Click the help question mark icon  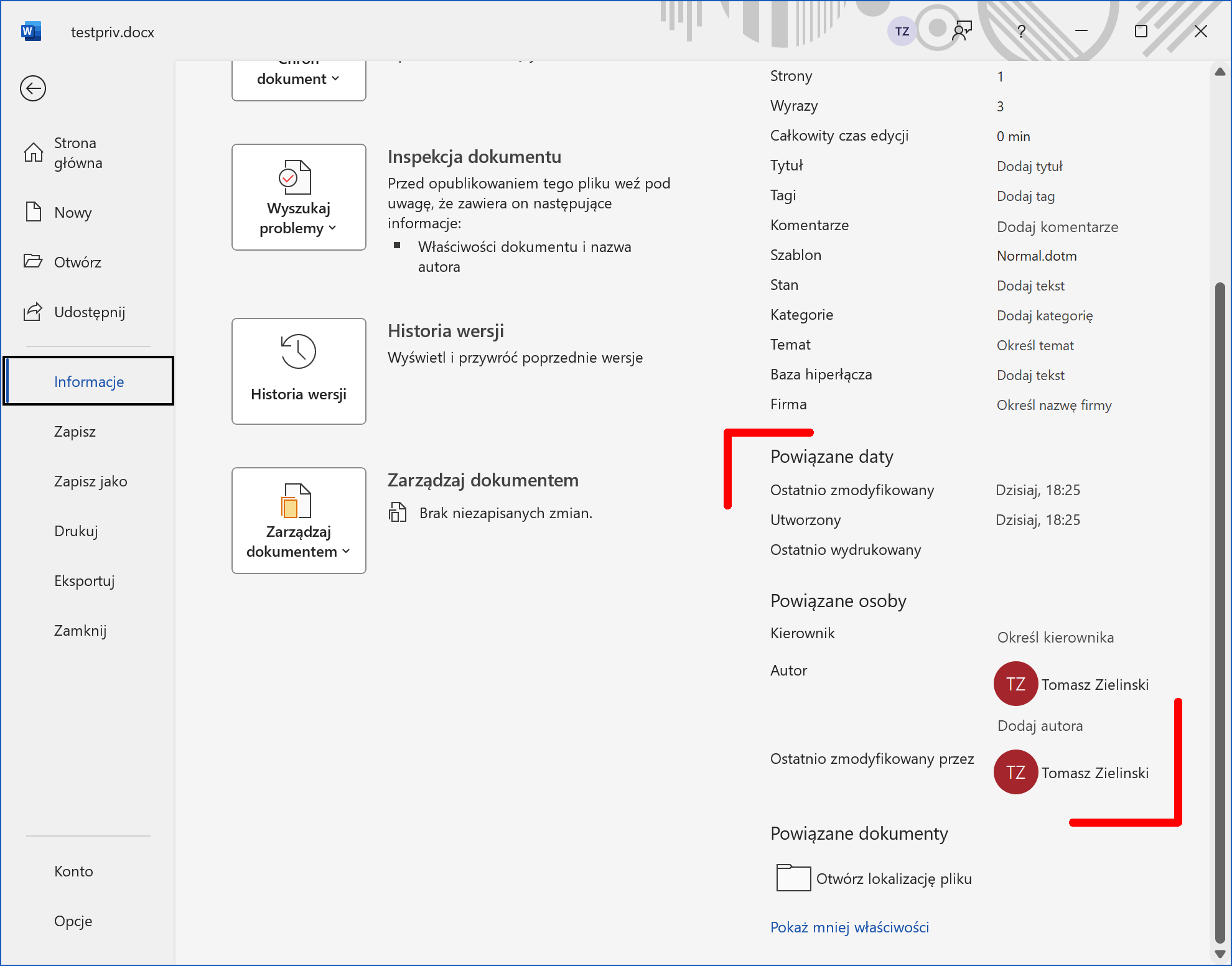pos(1021,31)
